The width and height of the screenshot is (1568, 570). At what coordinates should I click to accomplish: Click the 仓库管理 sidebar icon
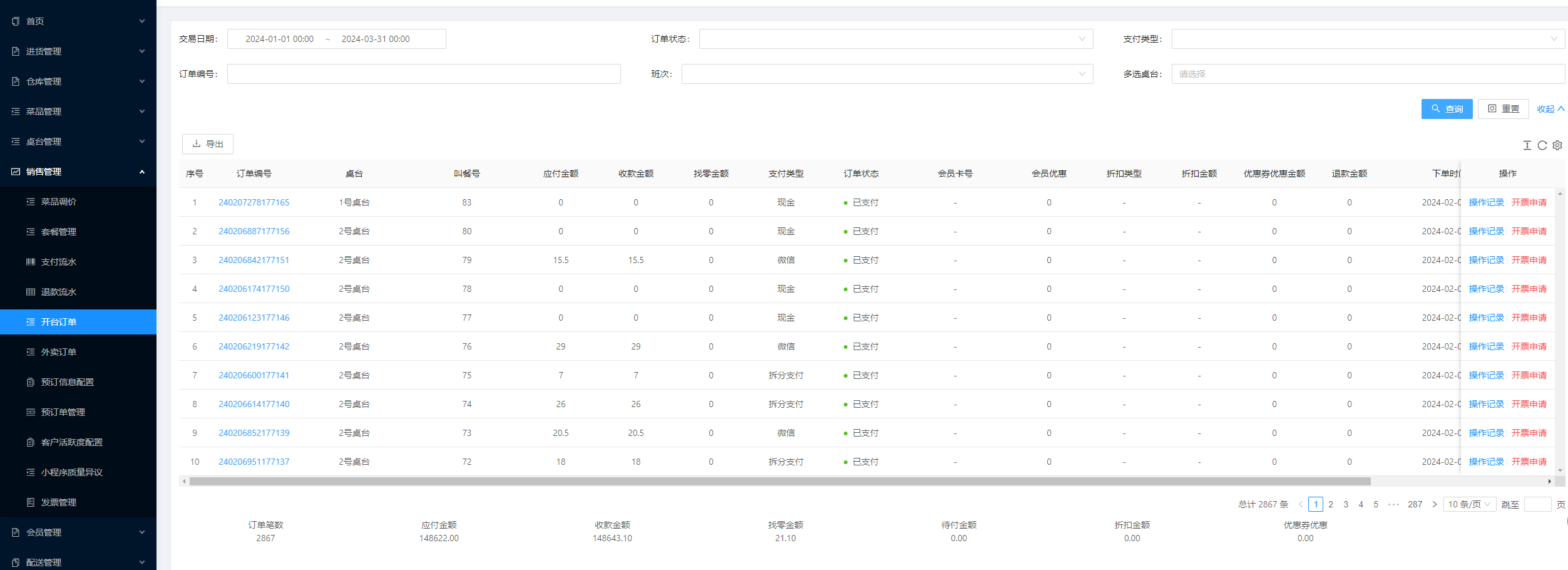click(x=16, y=81)
